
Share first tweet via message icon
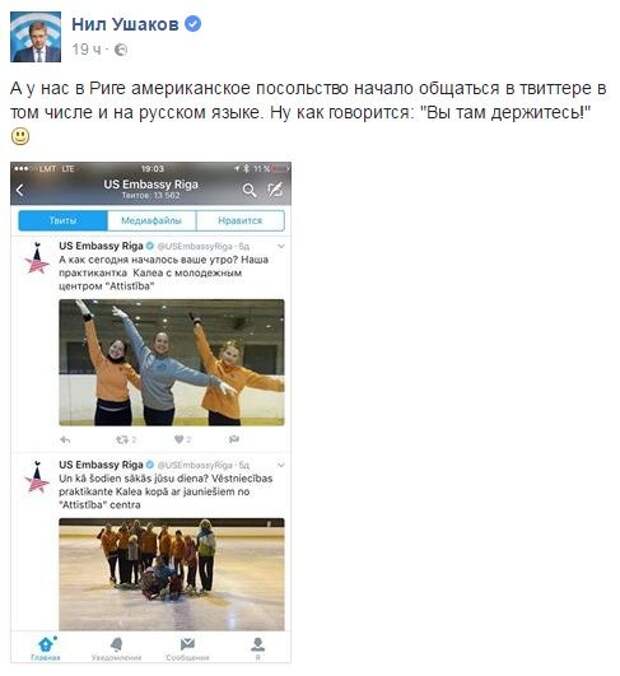(234, 439)
